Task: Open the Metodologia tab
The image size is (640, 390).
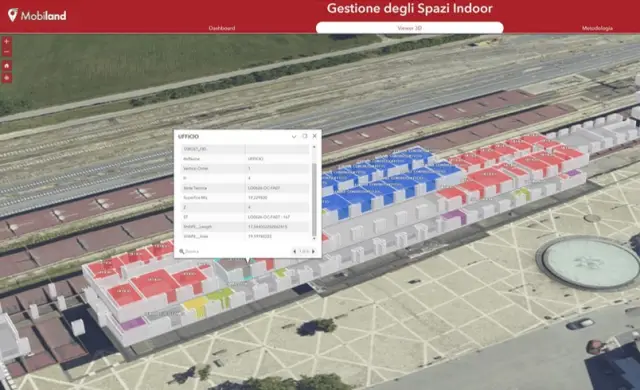Action: click(x=597, y=28)
